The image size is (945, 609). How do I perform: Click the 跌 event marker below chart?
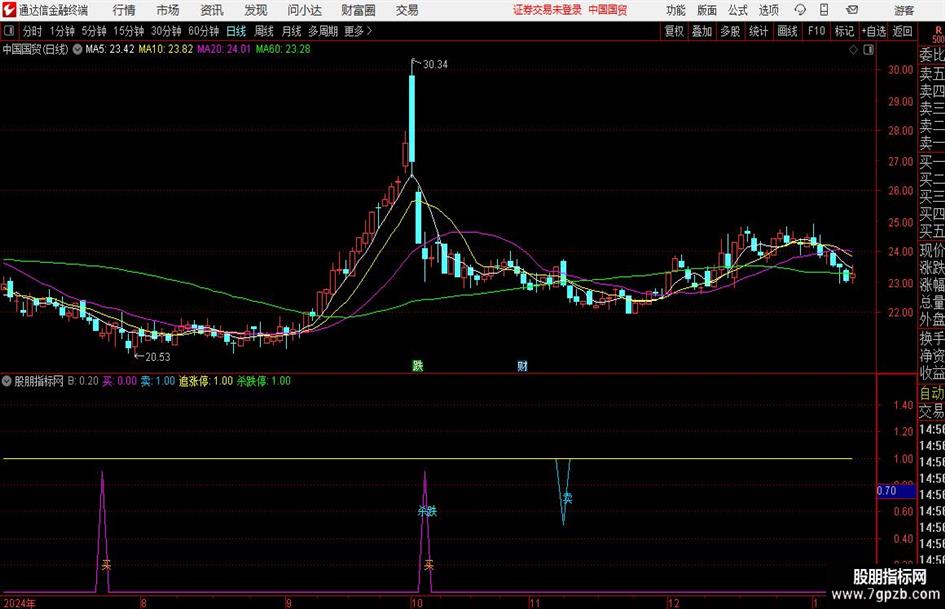pyautogui.click(x=418, y=366)
